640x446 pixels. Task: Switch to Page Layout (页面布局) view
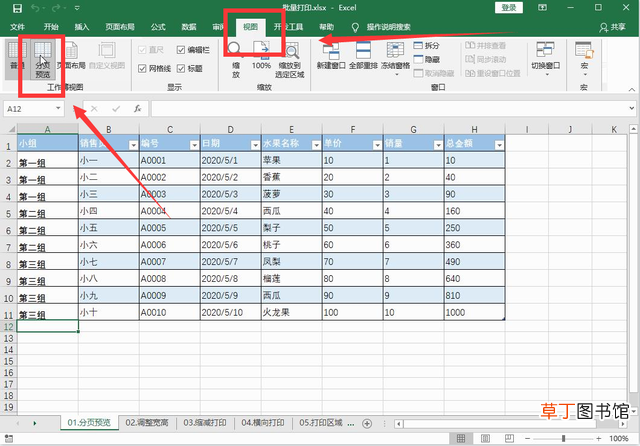71,56
